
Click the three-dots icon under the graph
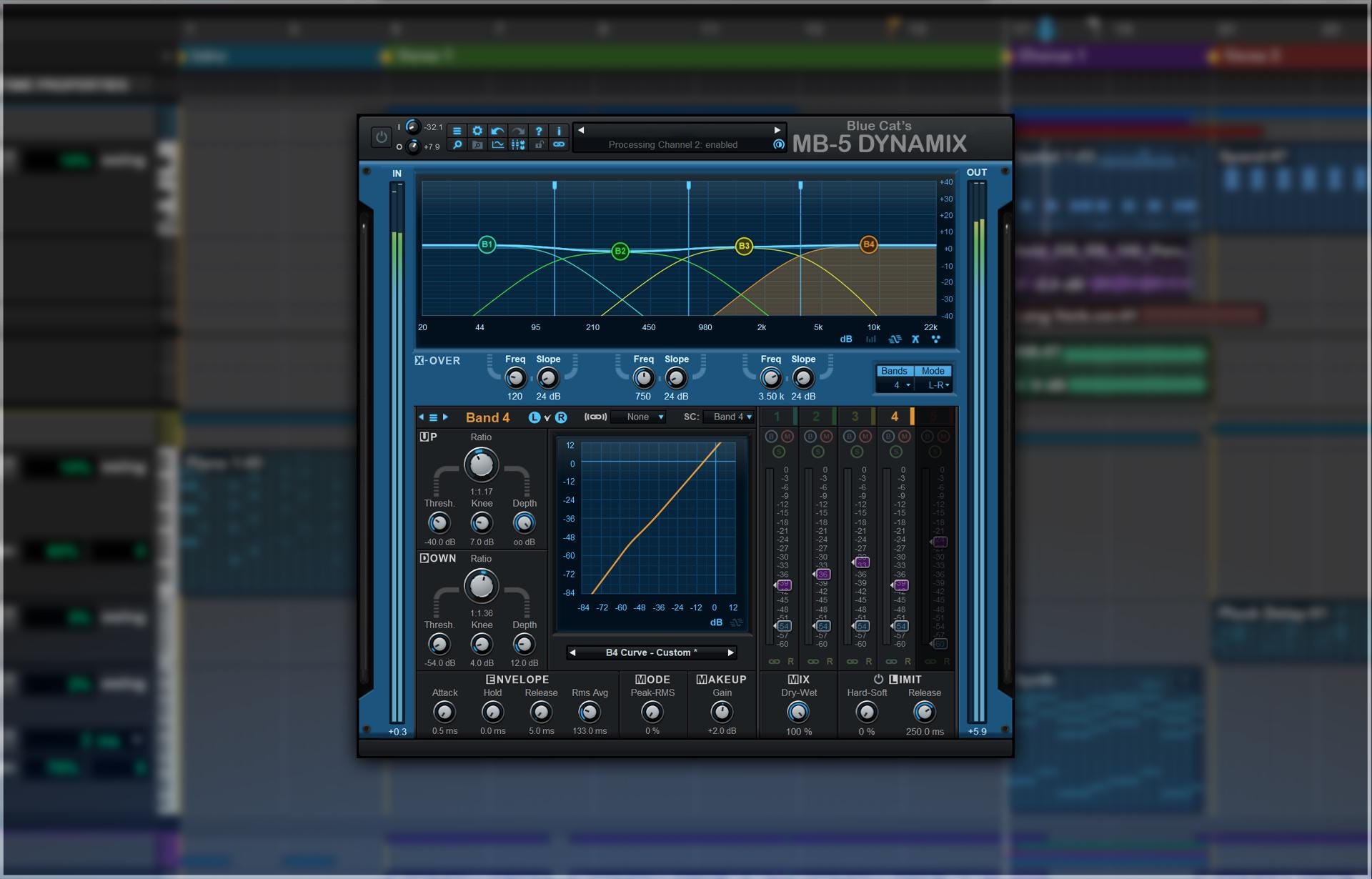[x=935, y=339]
